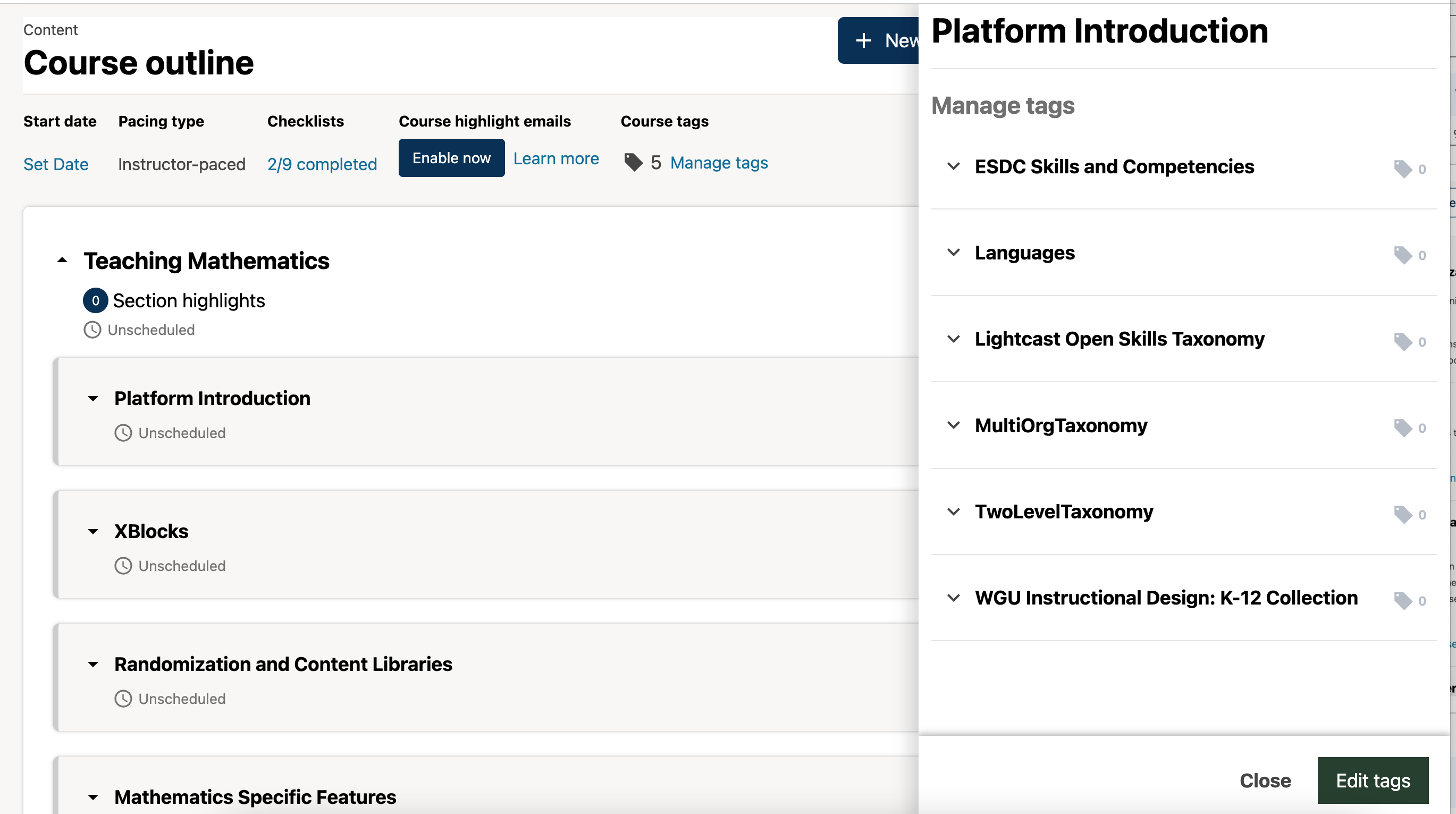
Task: Expand ESDC Skills and Competencies taxonomy
Action: (x=954, y=166)
